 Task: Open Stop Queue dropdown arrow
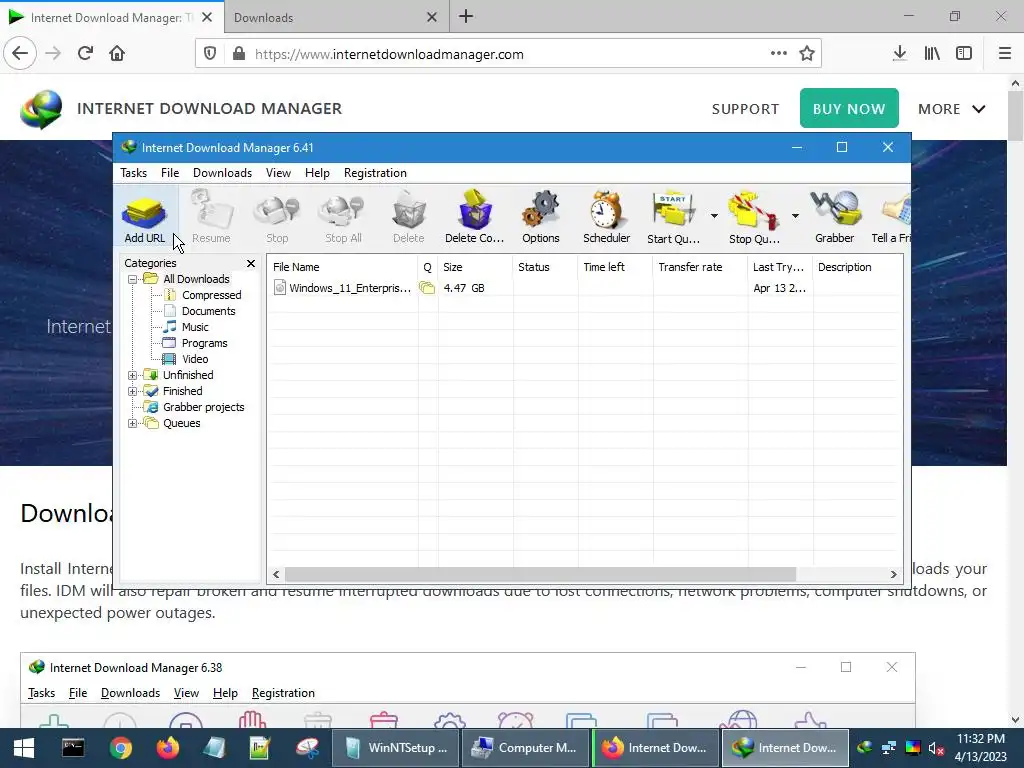click(x=795, y=216)
